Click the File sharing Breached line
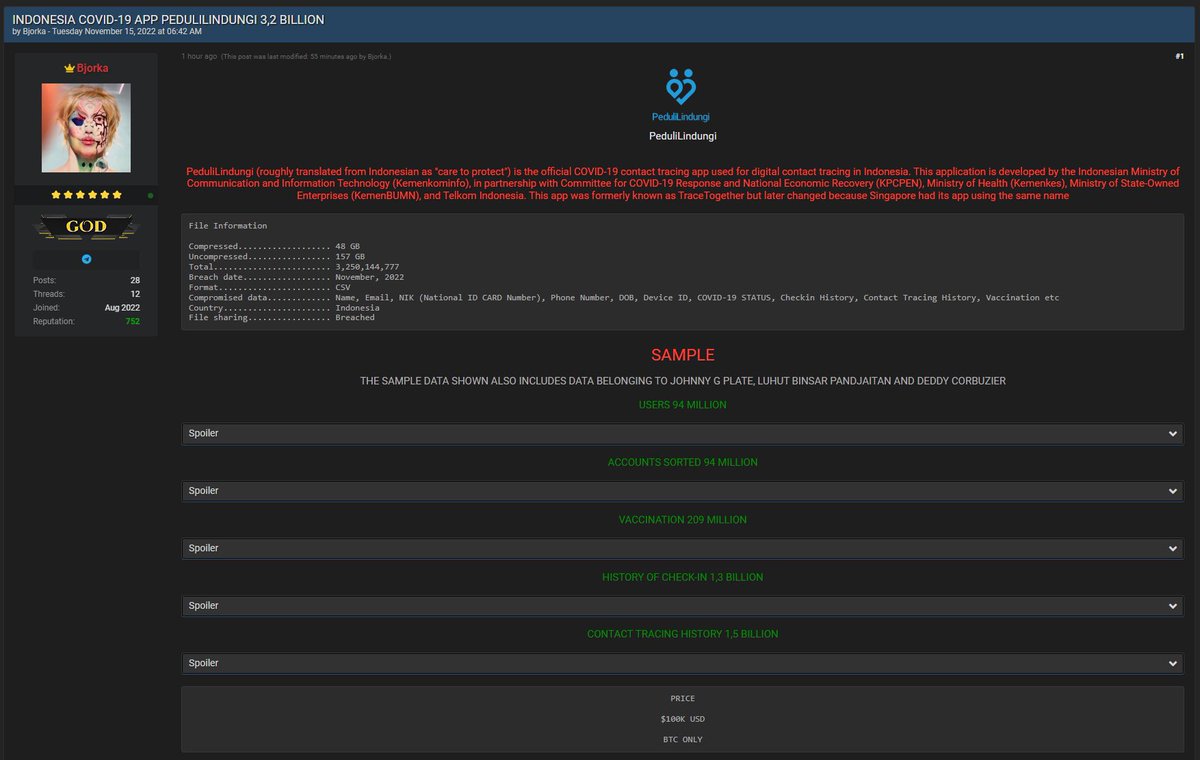Image resolution: width=1200 pixels, height=760 pixels. click(281, 318)
